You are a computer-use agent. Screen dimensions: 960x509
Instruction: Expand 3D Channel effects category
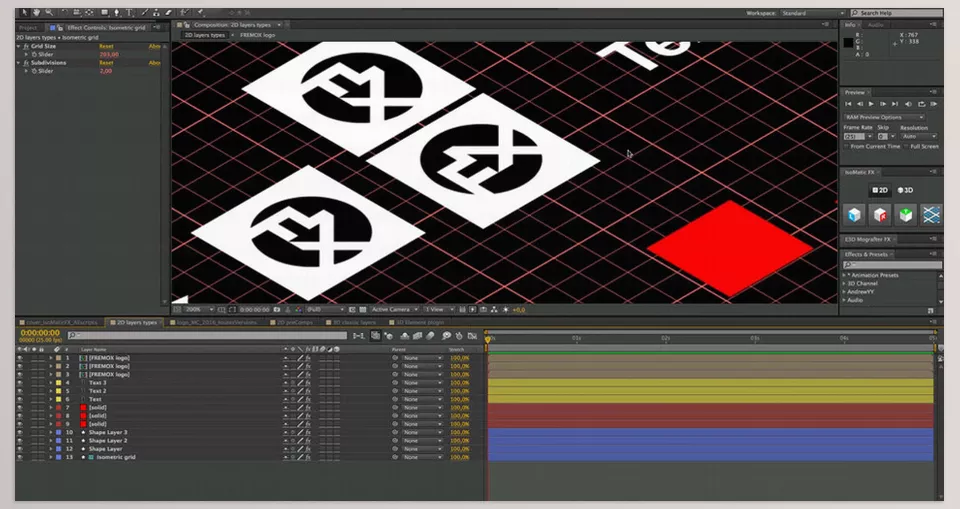pos(844,284)
